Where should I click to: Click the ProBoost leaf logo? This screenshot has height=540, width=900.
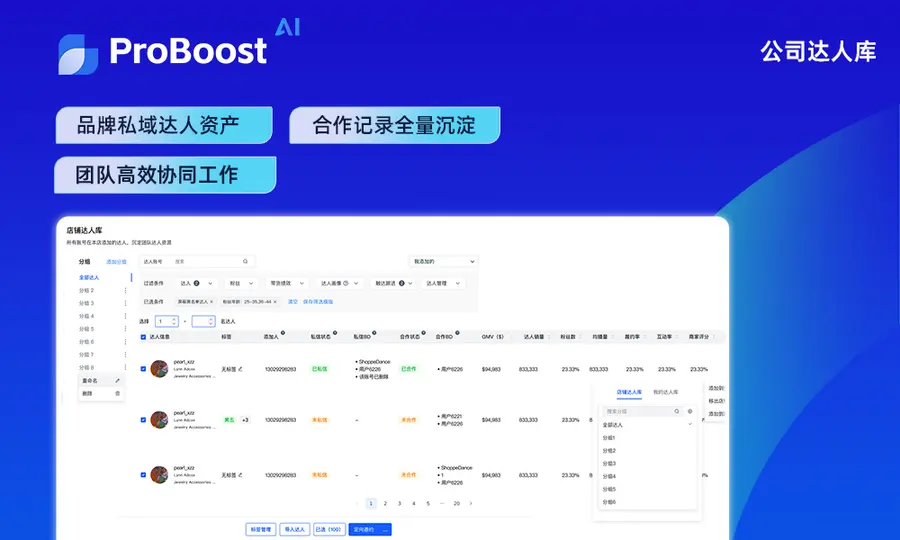point(78,54)
